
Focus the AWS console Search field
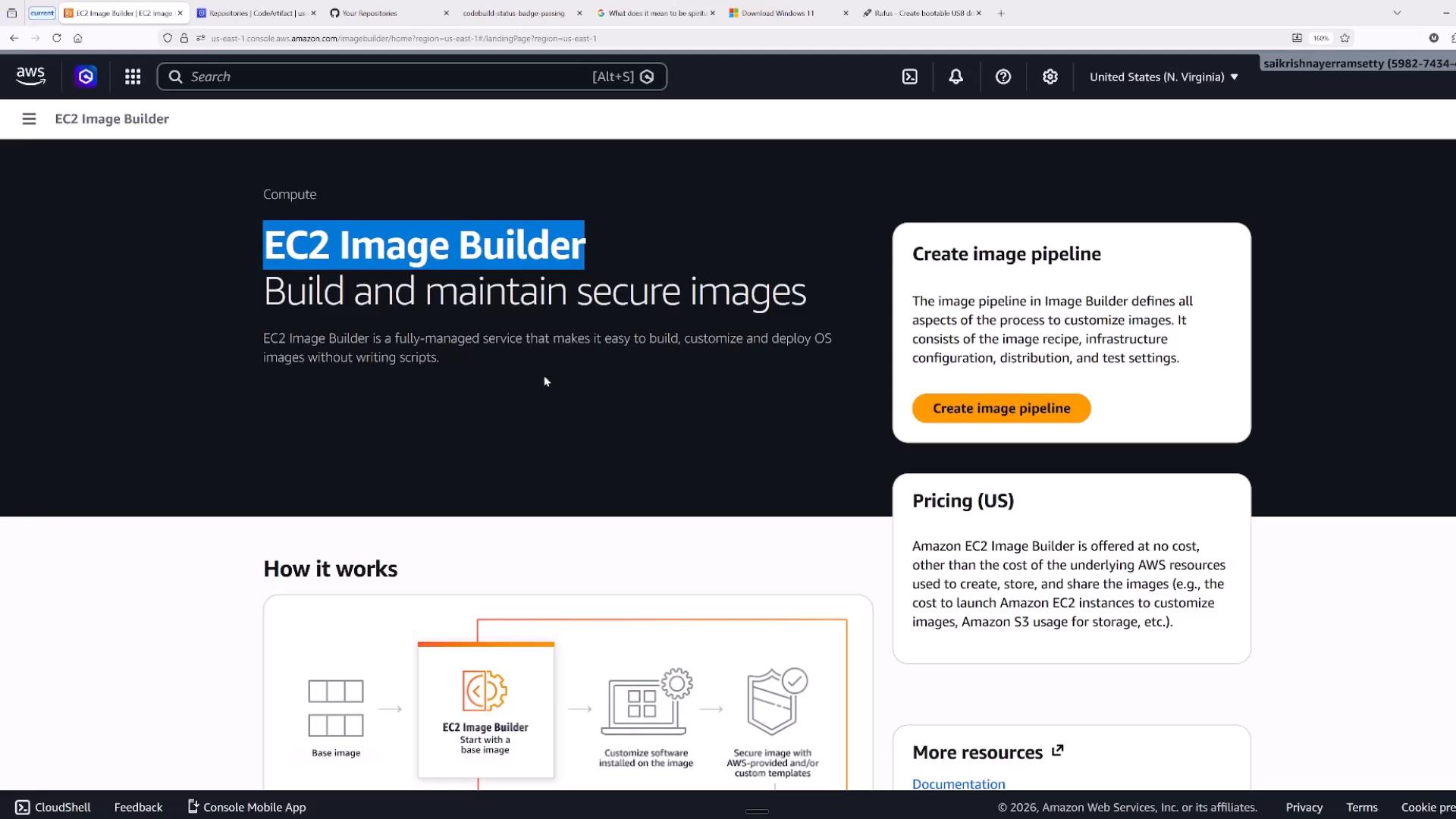point(412,77)
